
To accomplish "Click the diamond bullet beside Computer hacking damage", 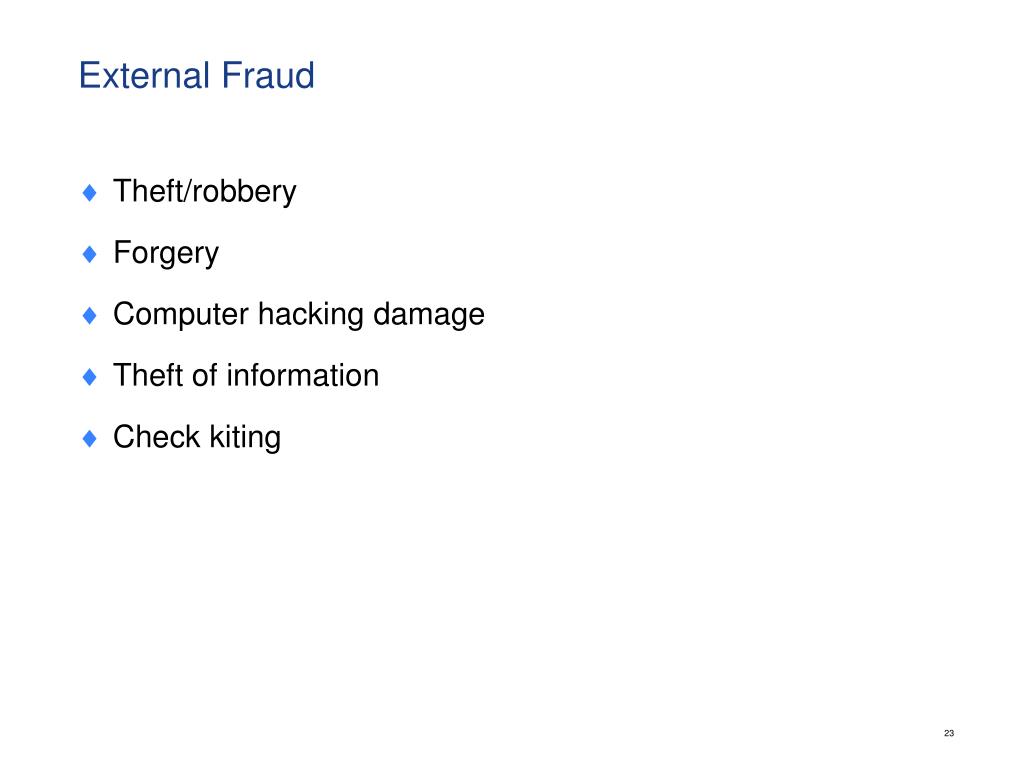I will [90, 315].
